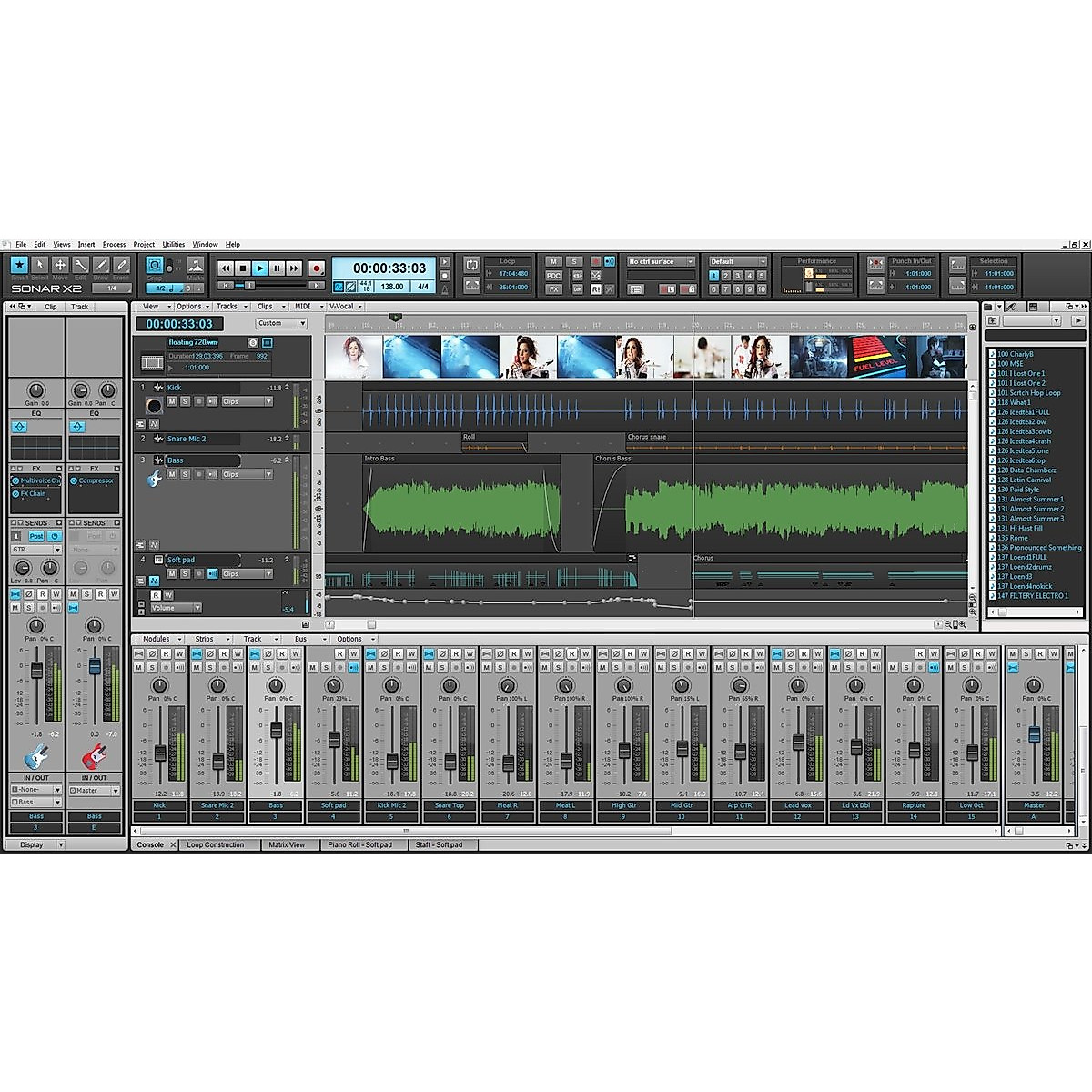Screen dimensions: 1092x1092
Task: Enable Write automation on the Soft pad lane
Action: [x=169, y=595]
